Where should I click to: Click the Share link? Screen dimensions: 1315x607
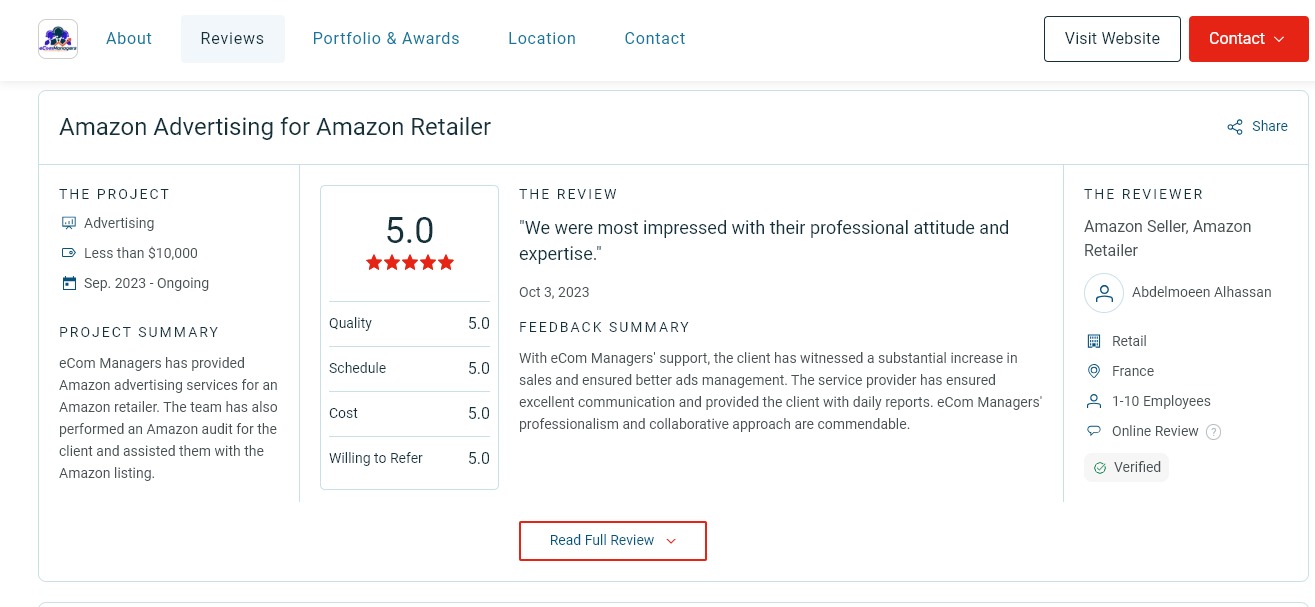(1270, 127)
